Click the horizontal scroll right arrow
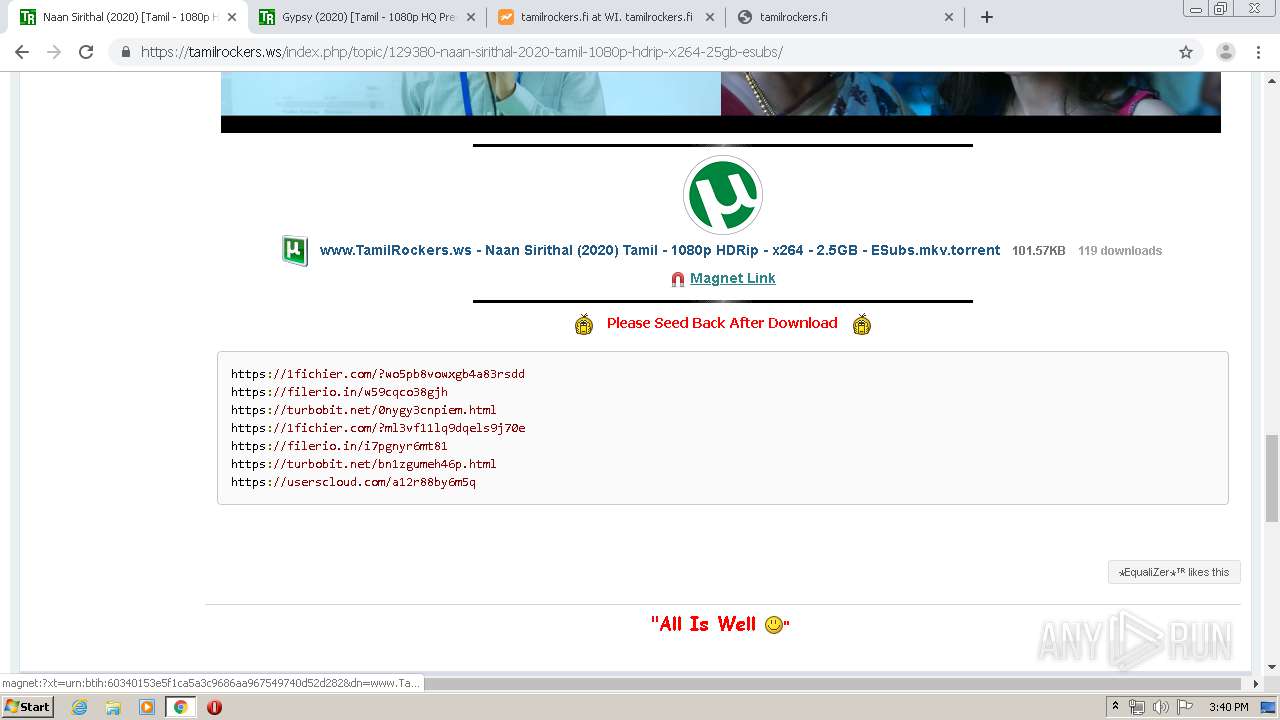This screenshot has height=720, width=1280. click(x=1256, y=684)
